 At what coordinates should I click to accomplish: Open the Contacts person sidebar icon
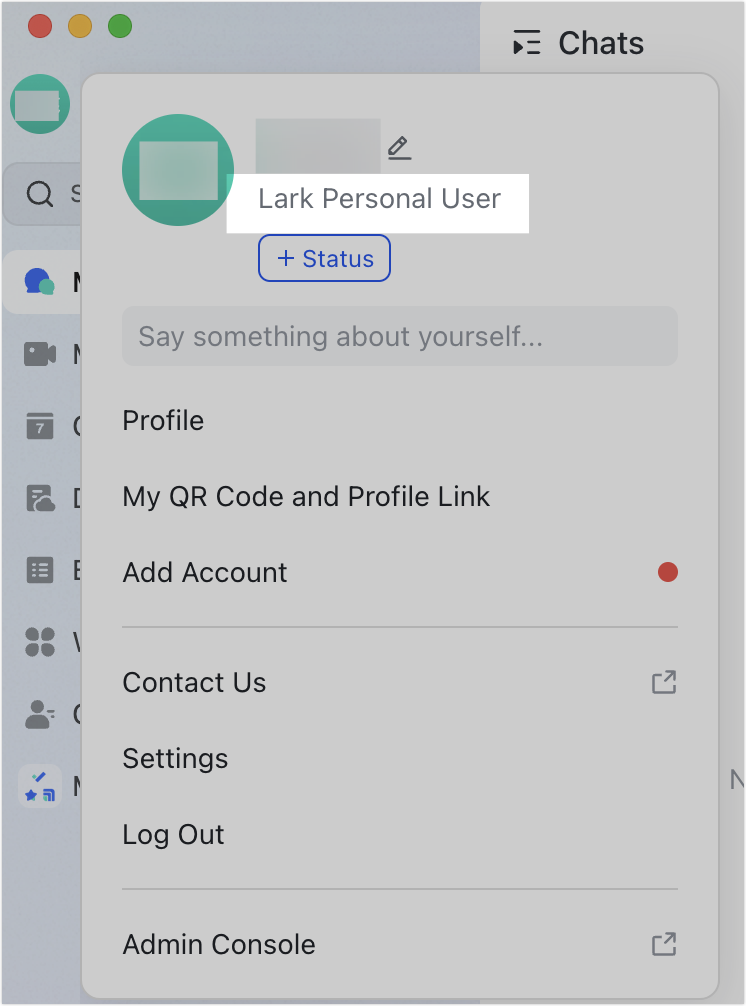coord(40,714)
